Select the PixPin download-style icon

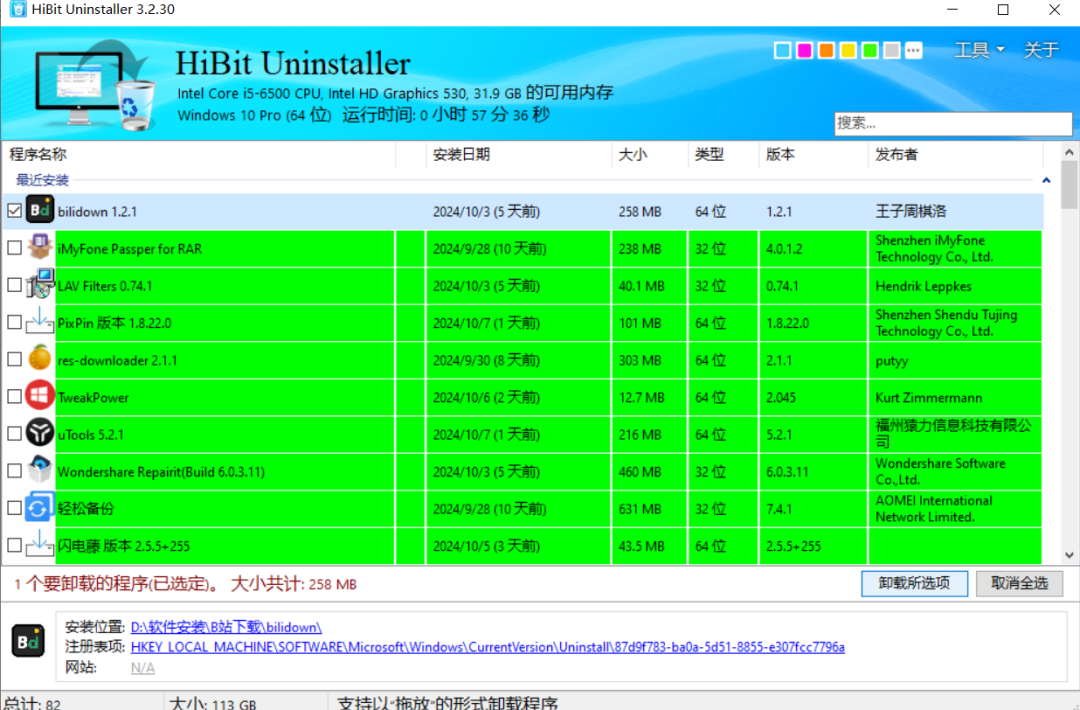40,323
